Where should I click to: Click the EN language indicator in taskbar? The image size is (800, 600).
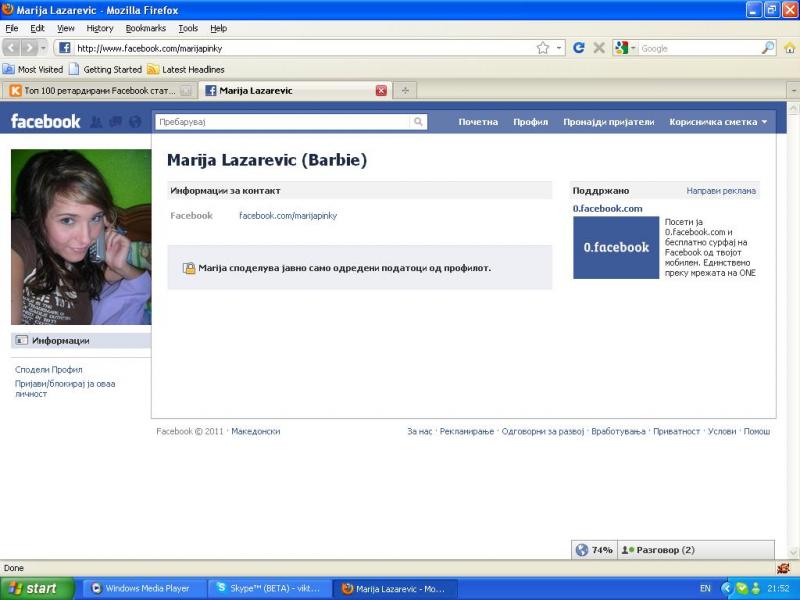(705, 588)
